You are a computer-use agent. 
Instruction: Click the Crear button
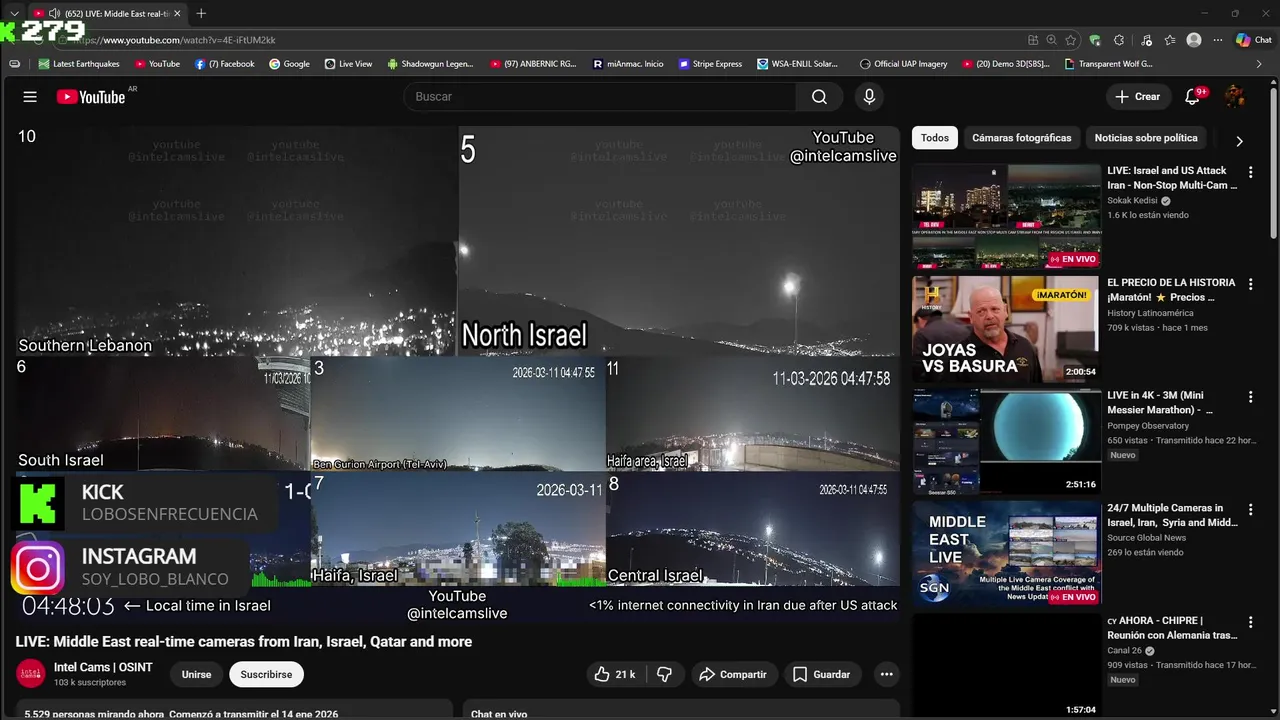click(x=1138, y=97)
